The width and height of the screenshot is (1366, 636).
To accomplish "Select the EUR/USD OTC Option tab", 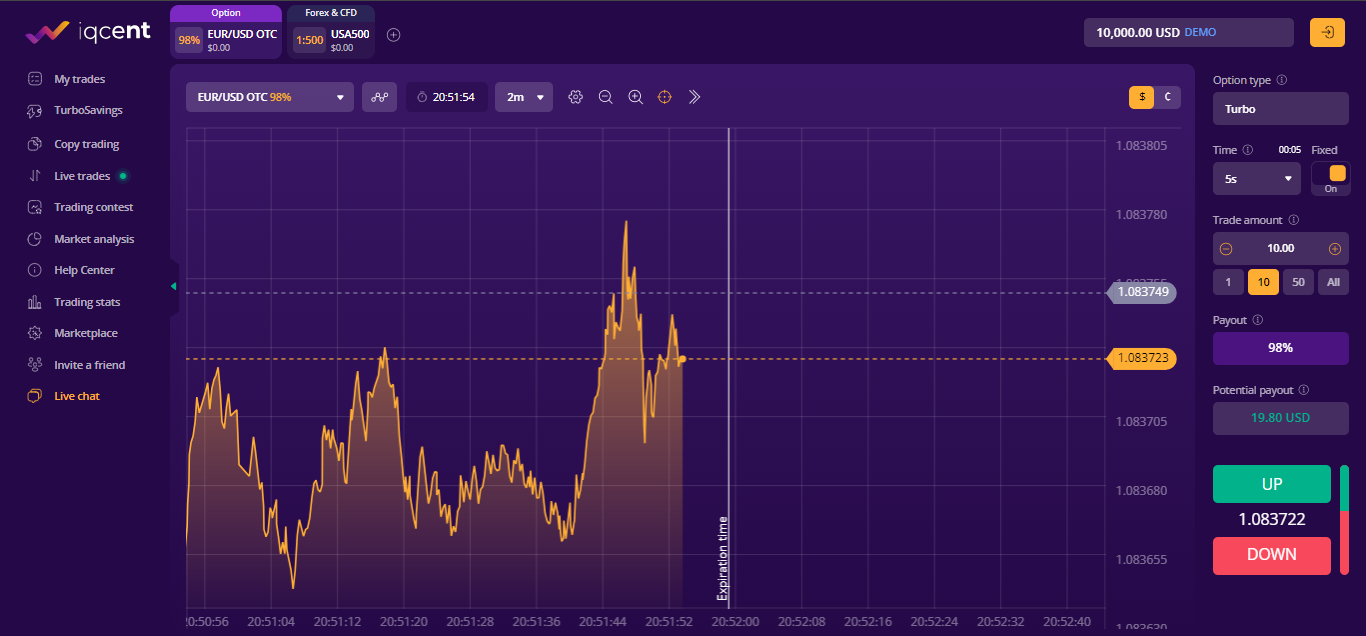I will point(226,32).
